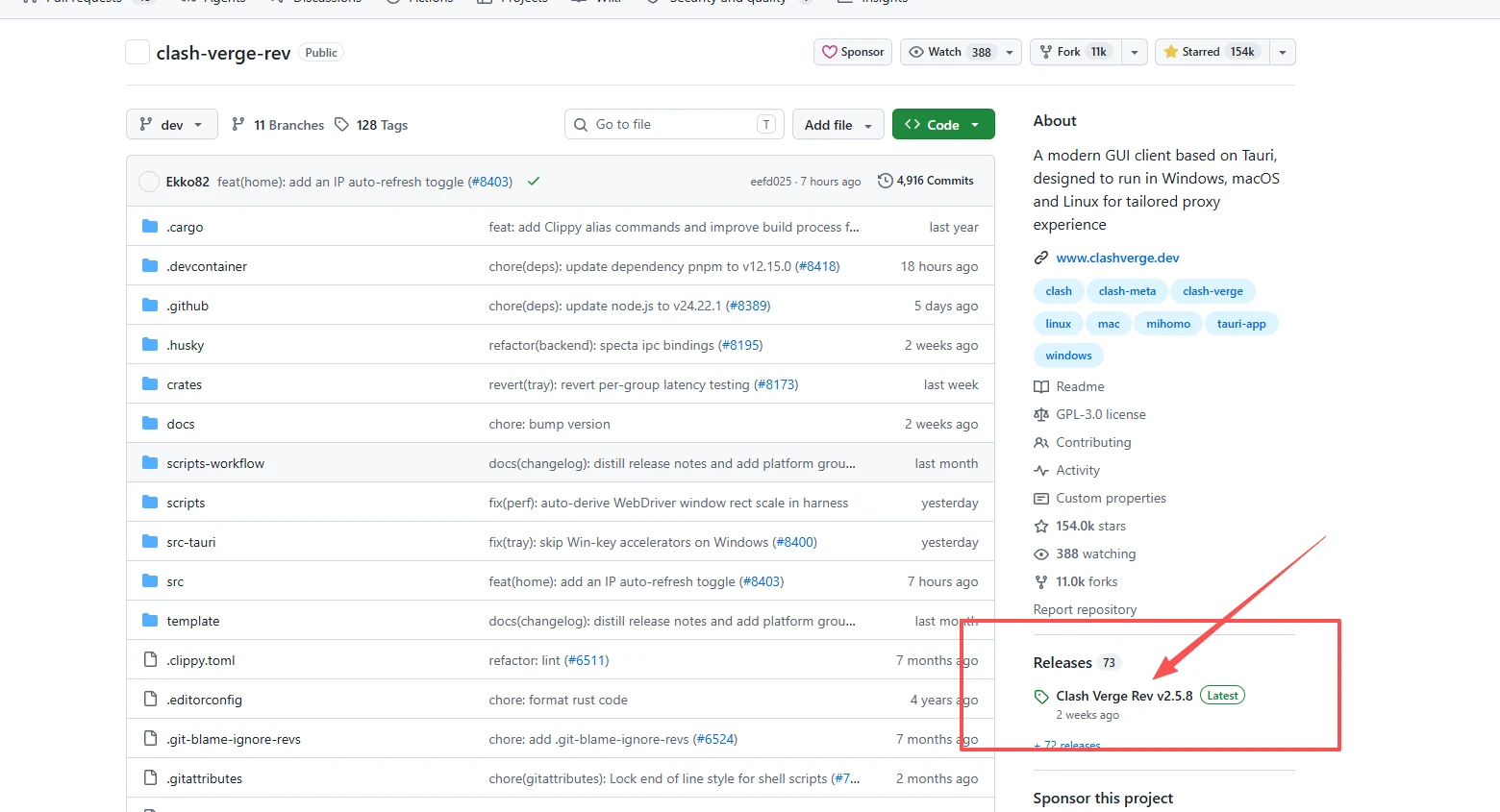
Task: Click the link icon beside www.clashverge.dev
Action: [1041, 258]
